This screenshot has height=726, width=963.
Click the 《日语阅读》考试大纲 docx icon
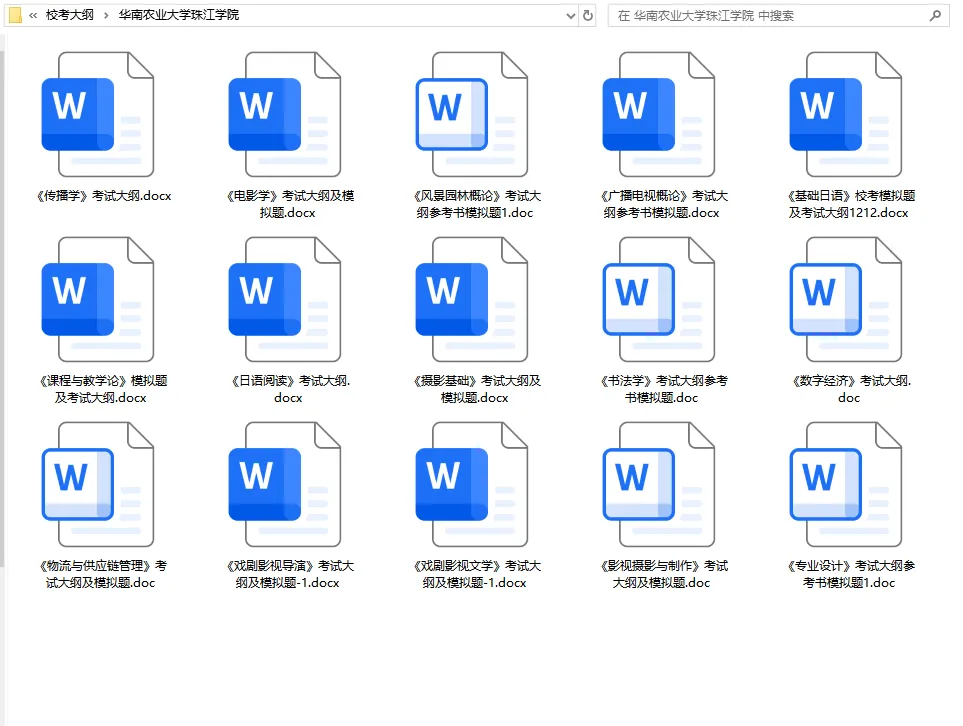pyautogui.click(x=285, y=299)
